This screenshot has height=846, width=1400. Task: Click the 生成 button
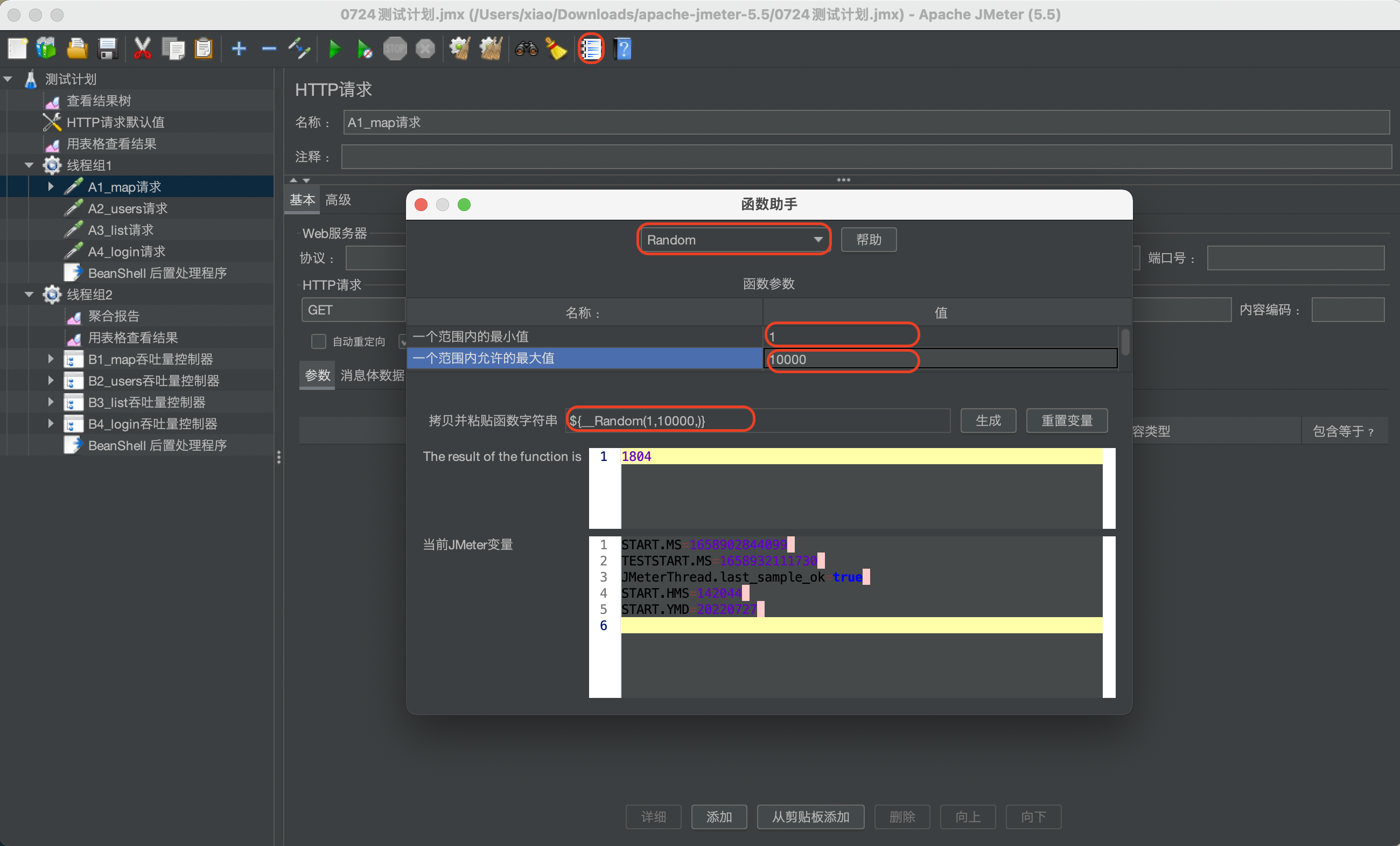(x=988, y=421)
